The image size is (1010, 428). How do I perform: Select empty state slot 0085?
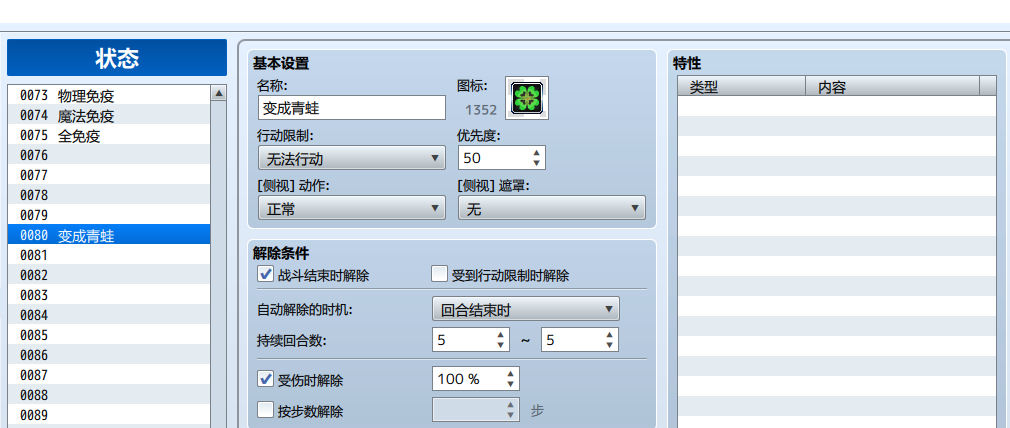pyautogui.click(x=109, y=335)
